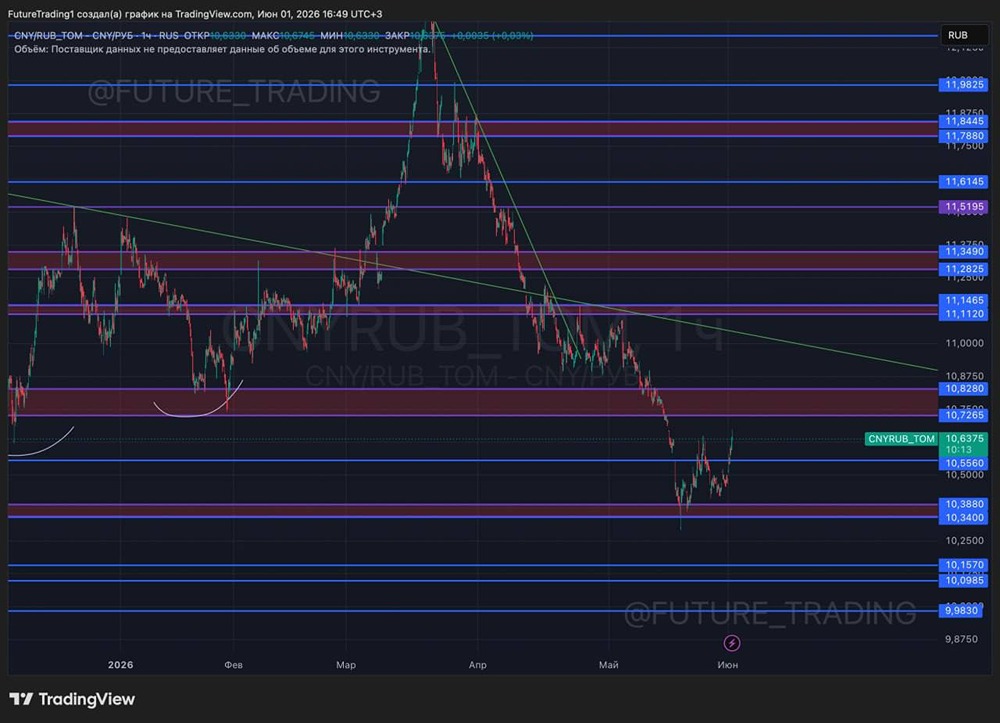The height and width of the screenshot is (723, 1000).
Task: Click the CNYRUB_TOM symbol label on the price scale
Action: tap(901, 439)
